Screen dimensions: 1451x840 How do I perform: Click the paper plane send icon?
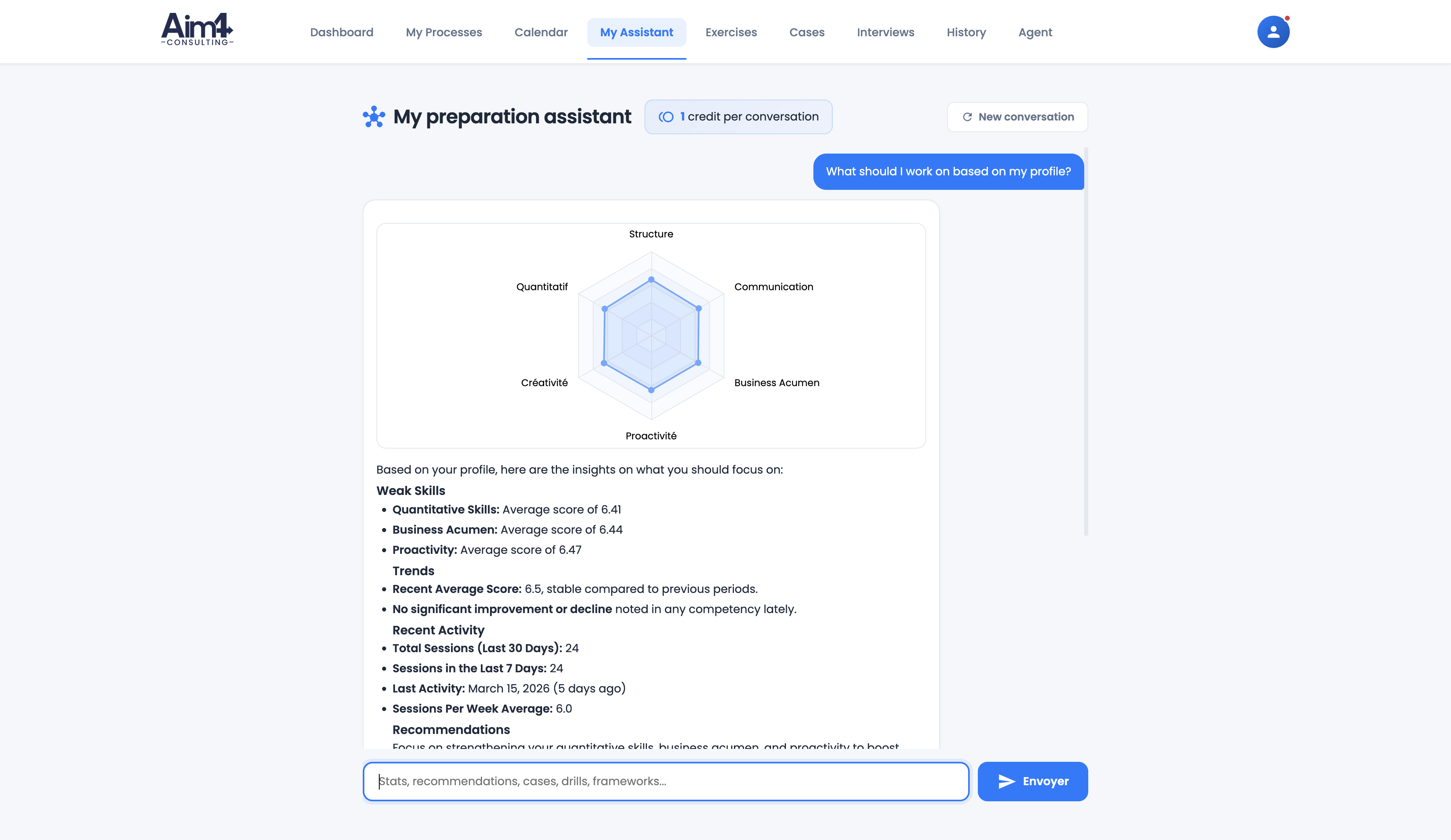pyautogui.click(x=1006, y=781)
